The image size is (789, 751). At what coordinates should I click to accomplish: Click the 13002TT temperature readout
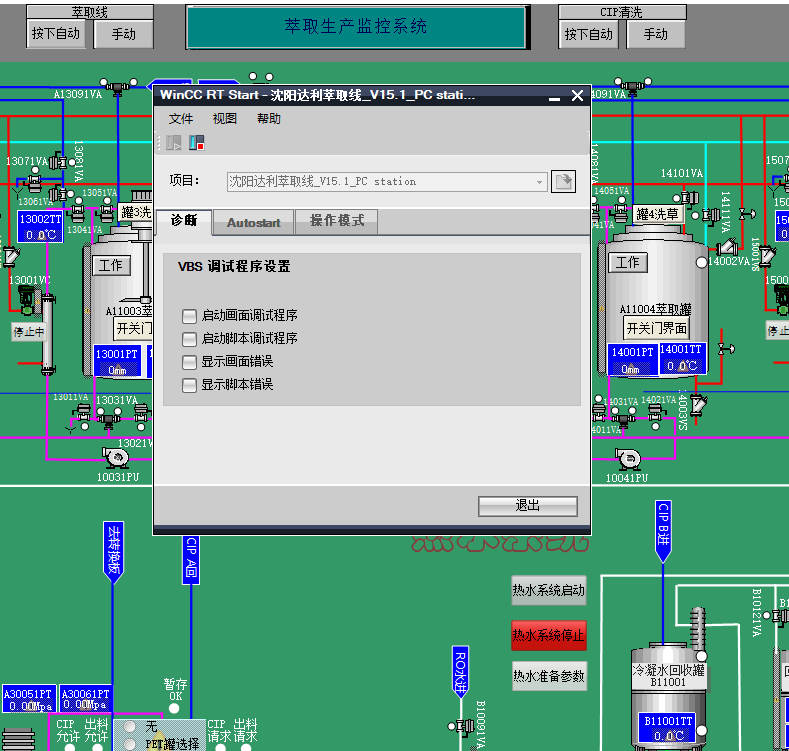tap(40, 227)
